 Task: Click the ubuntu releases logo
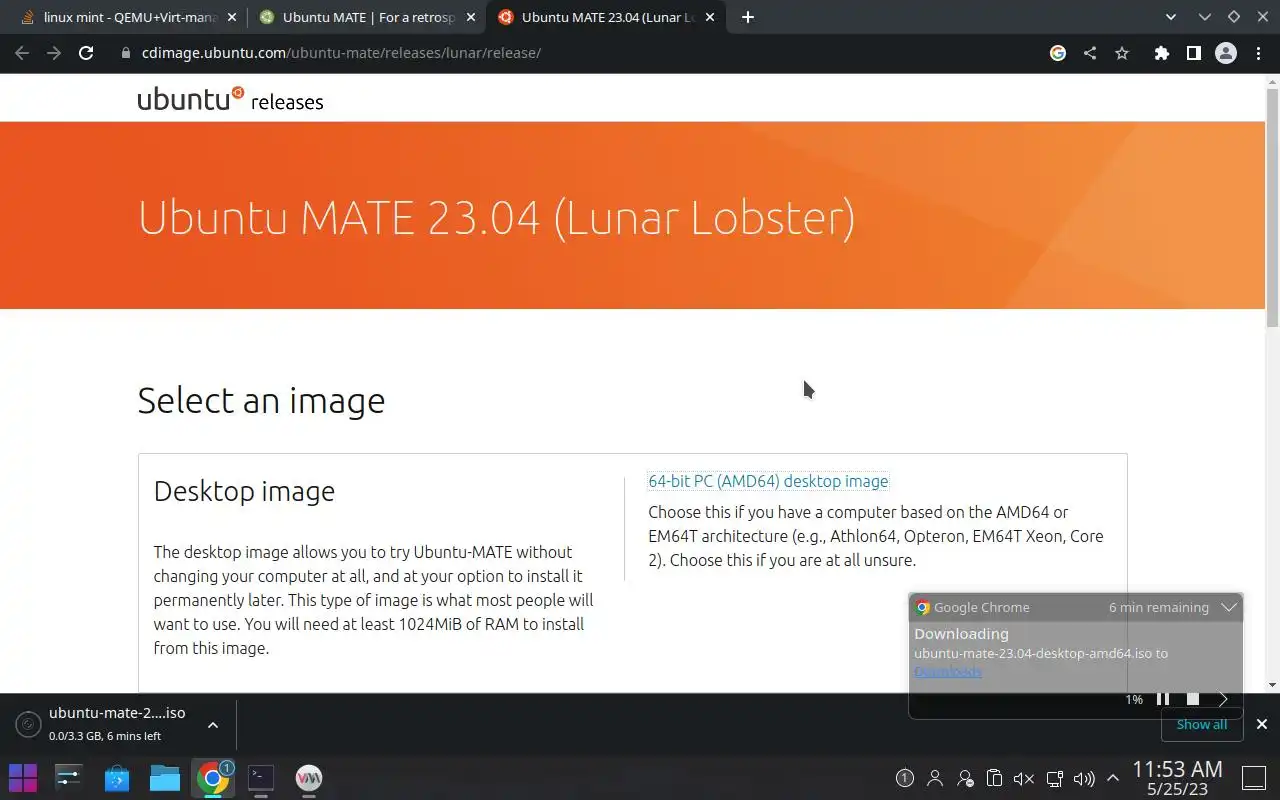[230, 99]
